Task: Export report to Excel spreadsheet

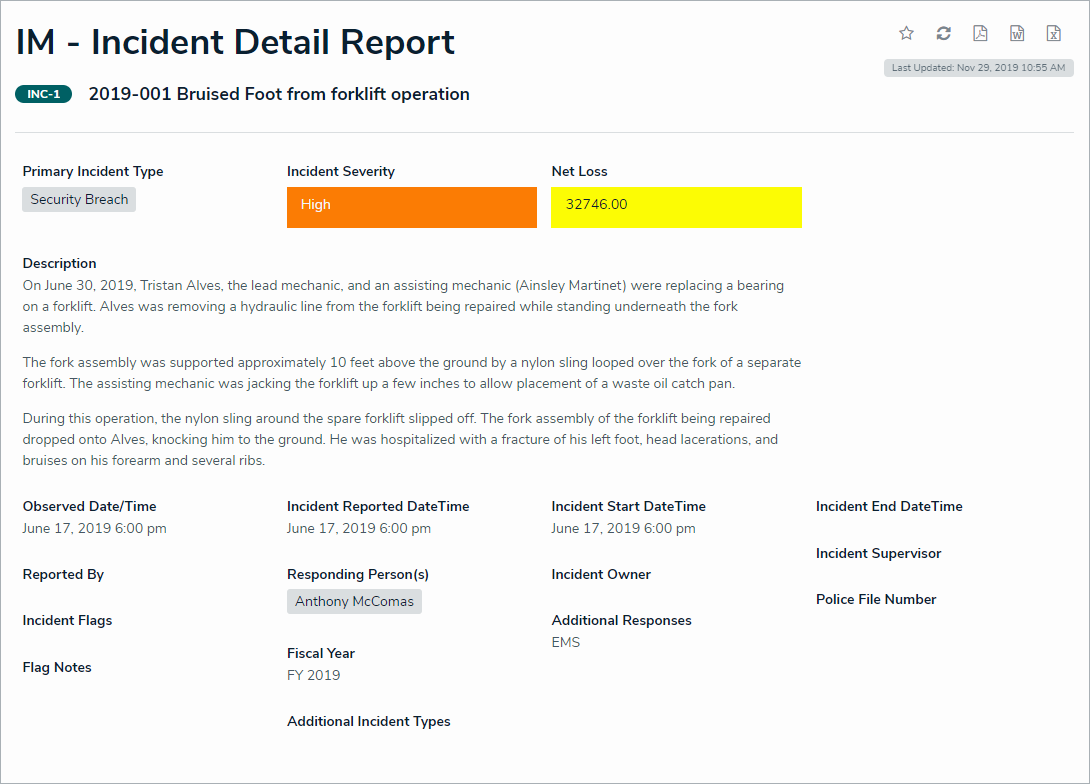Action: (1053, 33)
